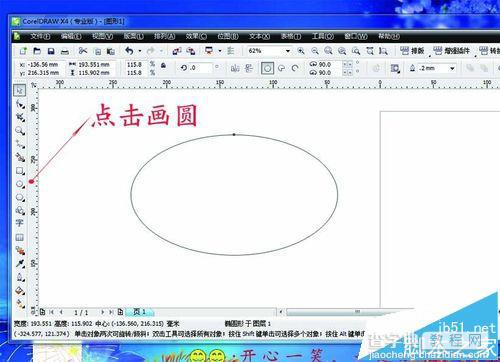
Task: Click the Cut scissors icon
Action: [83, 51]
